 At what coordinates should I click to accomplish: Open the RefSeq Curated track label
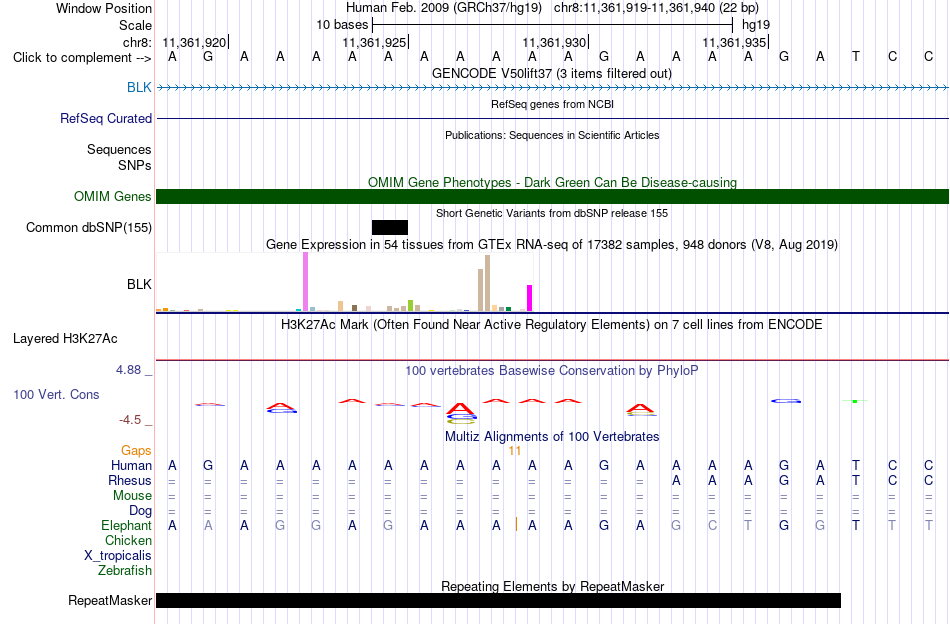pos(106,118)
